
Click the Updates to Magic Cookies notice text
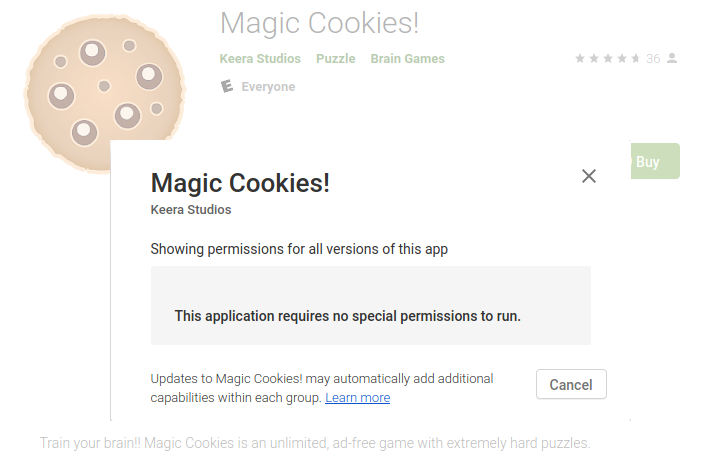(322, 388)
